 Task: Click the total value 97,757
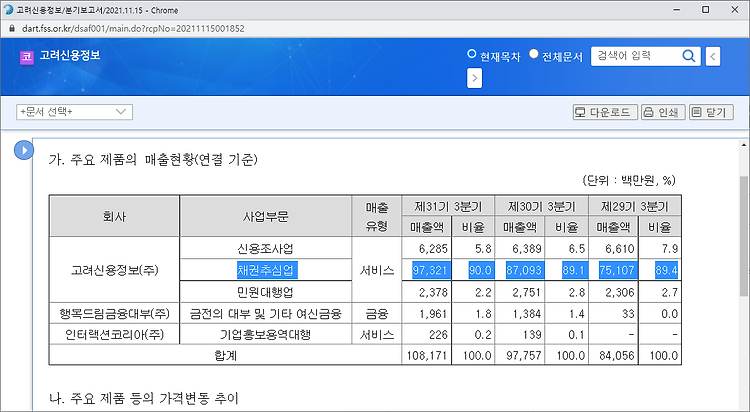[x=523, y=356]
